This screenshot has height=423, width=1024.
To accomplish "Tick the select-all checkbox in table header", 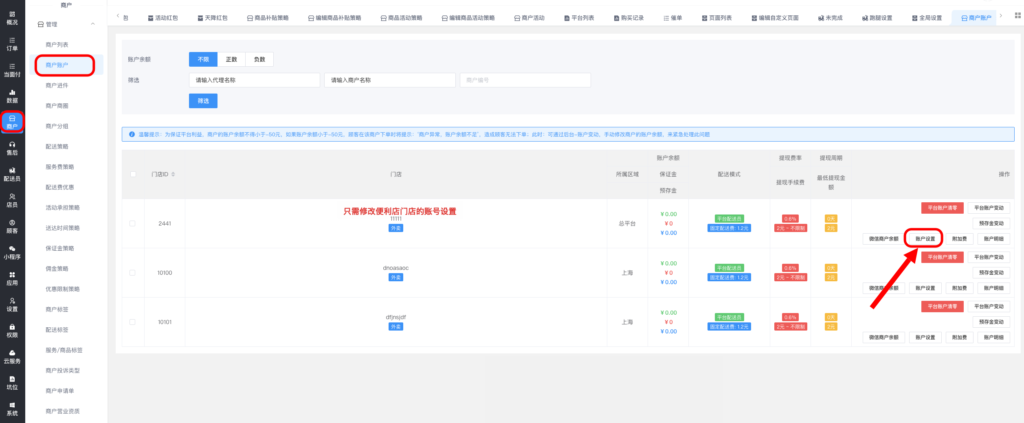I will coord(132,174).
